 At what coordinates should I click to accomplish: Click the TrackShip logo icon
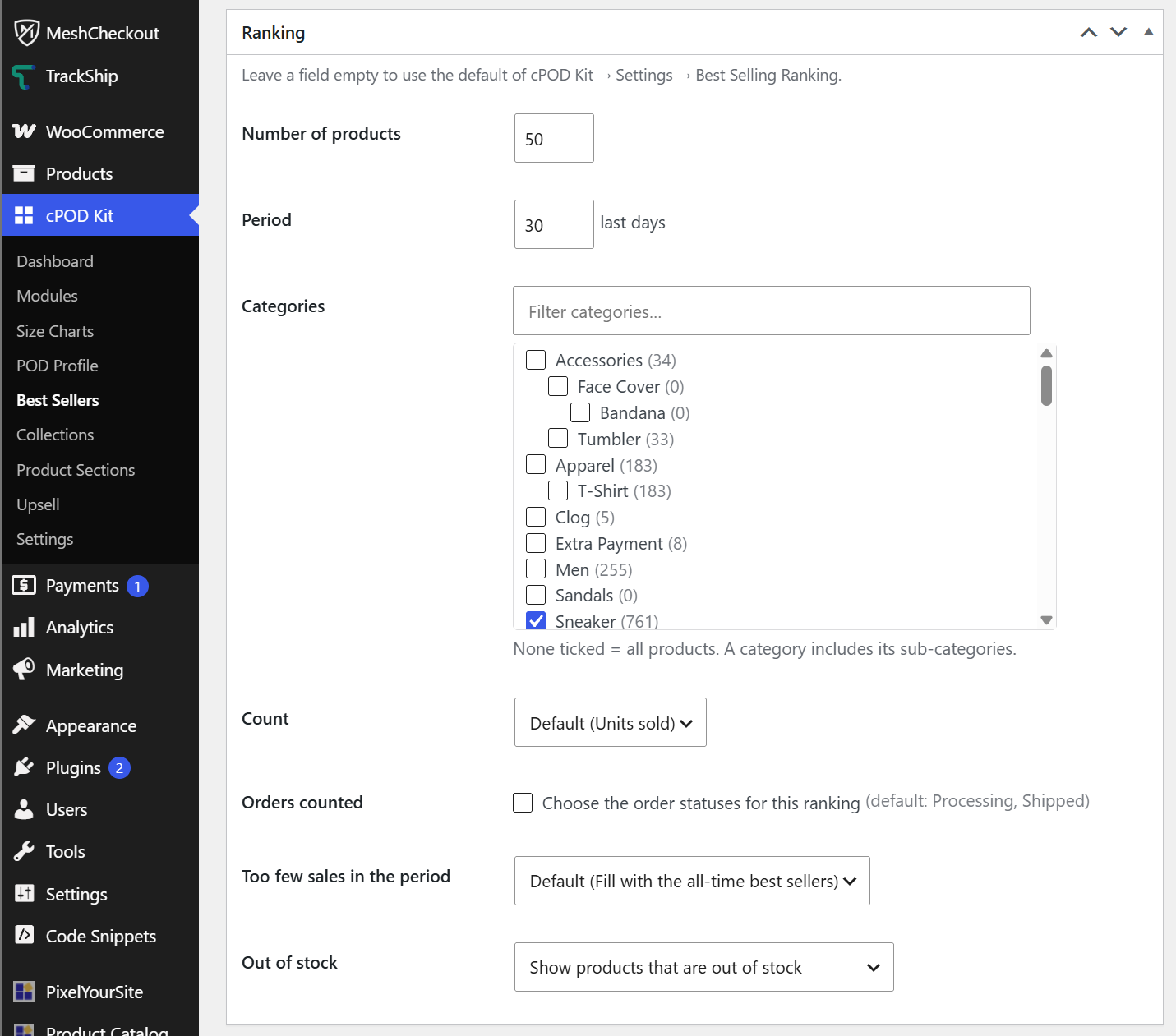coord(24,76)
